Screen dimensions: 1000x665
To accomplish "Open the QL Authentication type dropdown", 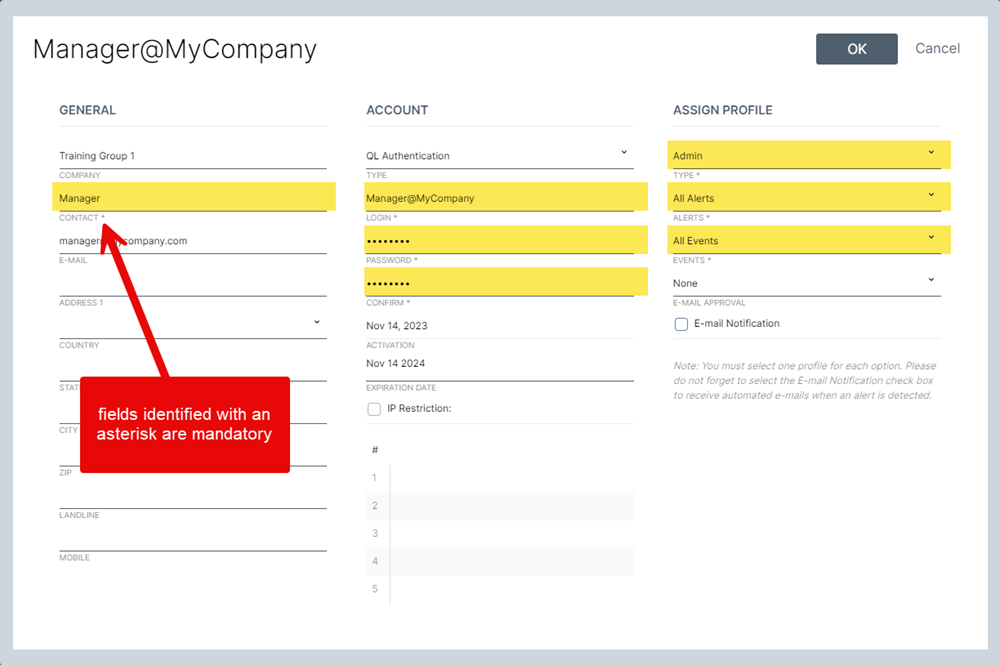I will click(x=499, y=156).
